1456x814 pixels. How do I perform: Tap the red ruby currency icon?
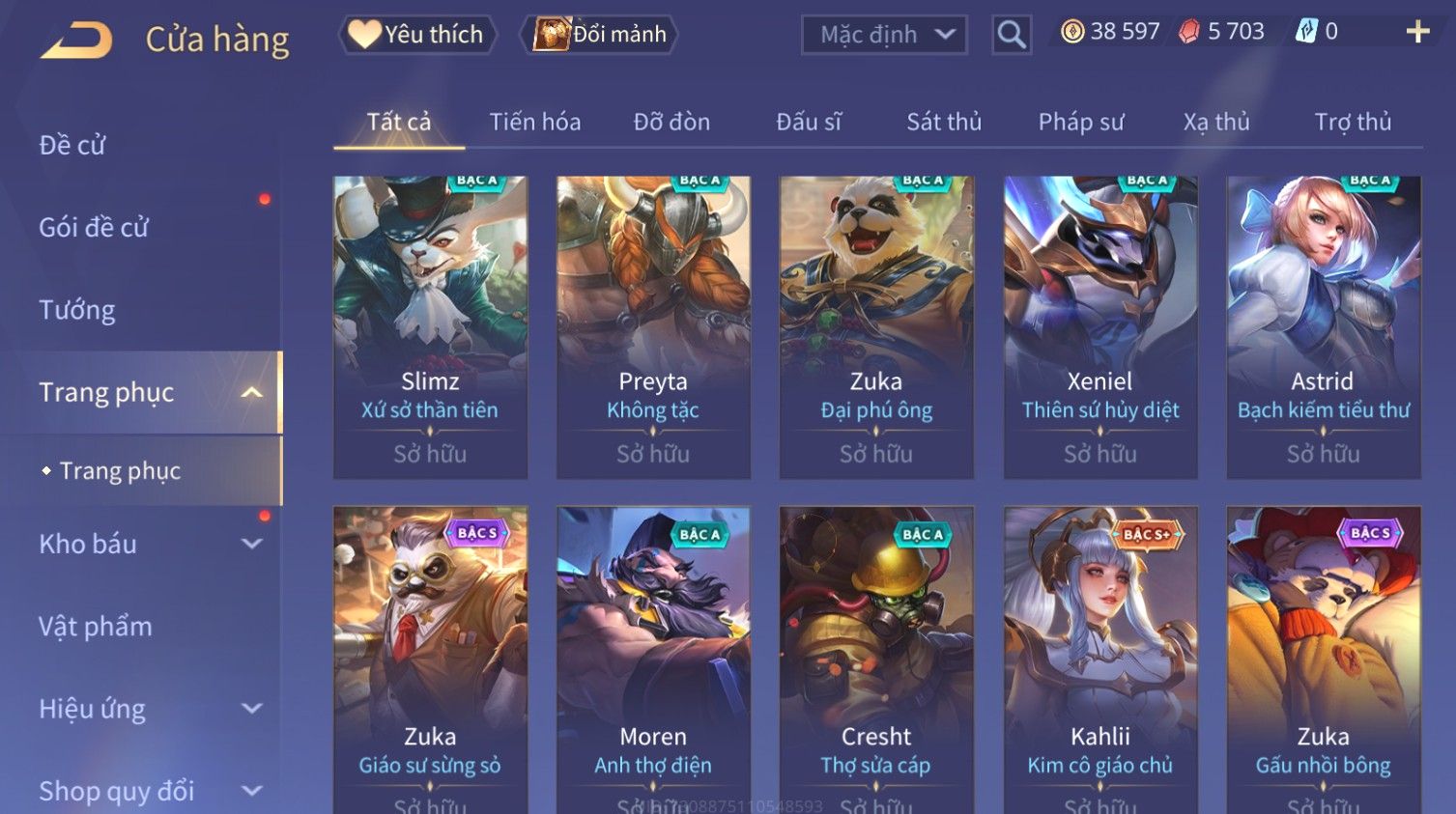pos(1189,32)
